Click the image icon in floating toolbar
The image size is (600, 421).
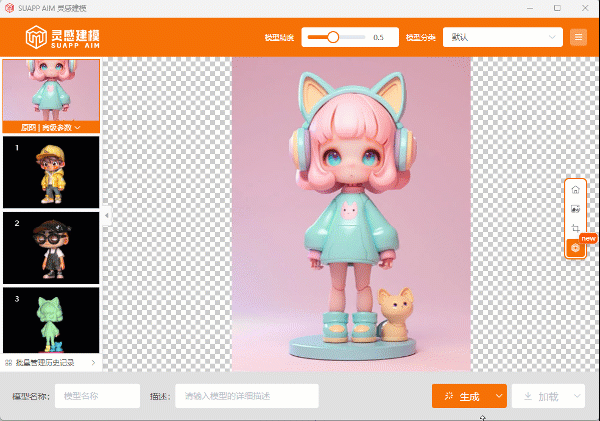click(574, 209)
